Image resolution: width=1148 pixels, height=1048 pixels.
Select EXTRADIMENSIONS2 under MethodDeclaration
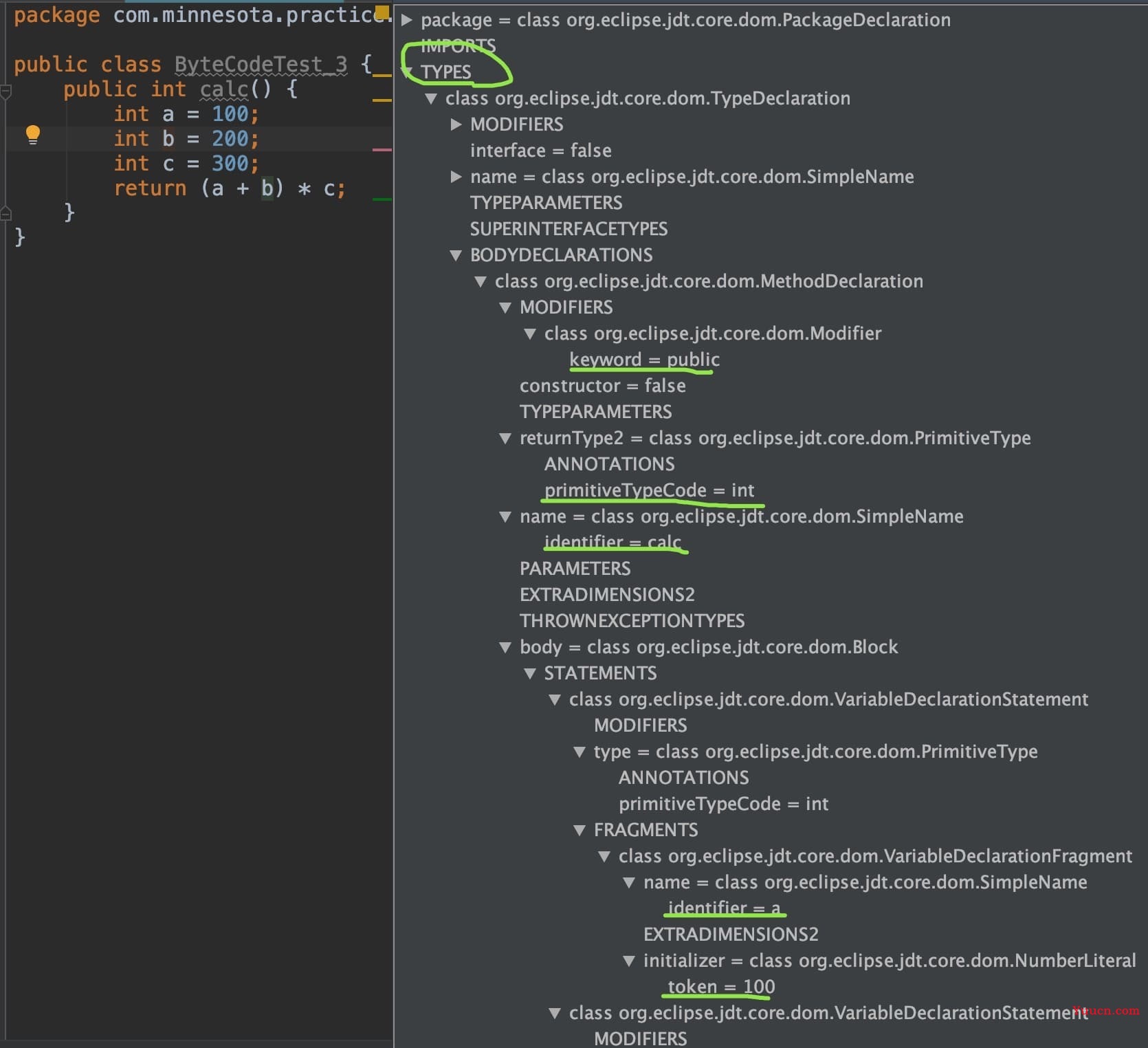[607, 595]
